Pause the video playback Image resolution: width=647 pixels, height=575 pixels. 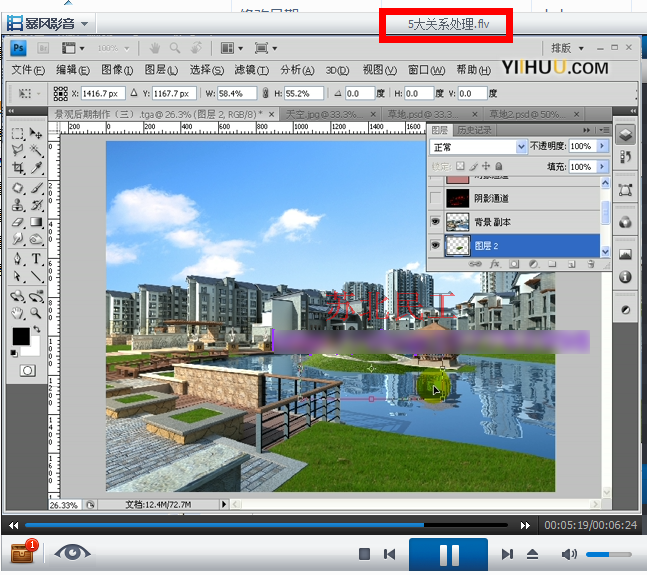[x=449, y=555]
